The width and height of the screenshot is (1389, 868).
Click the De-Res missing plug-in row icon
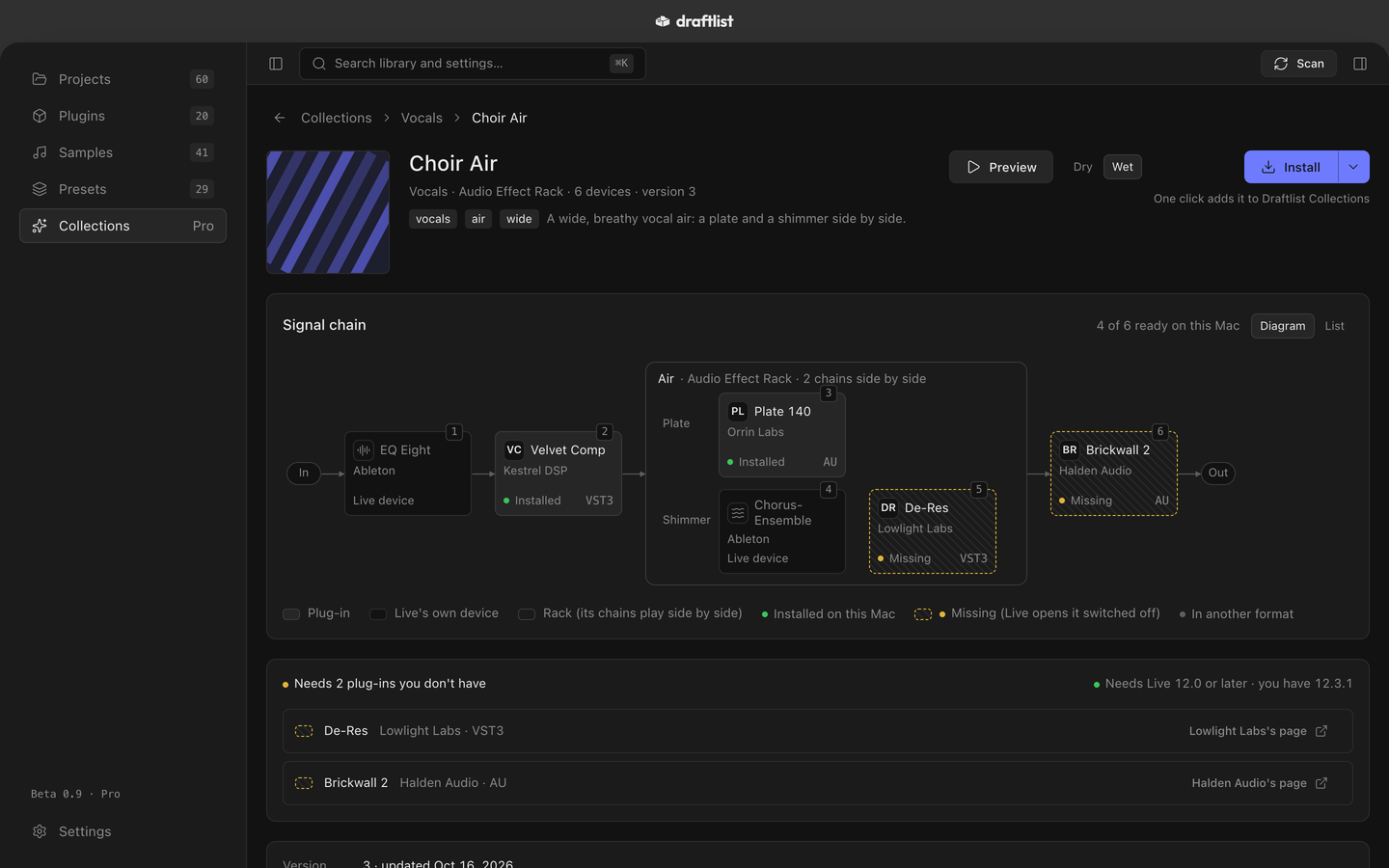[x=304, y=731]
